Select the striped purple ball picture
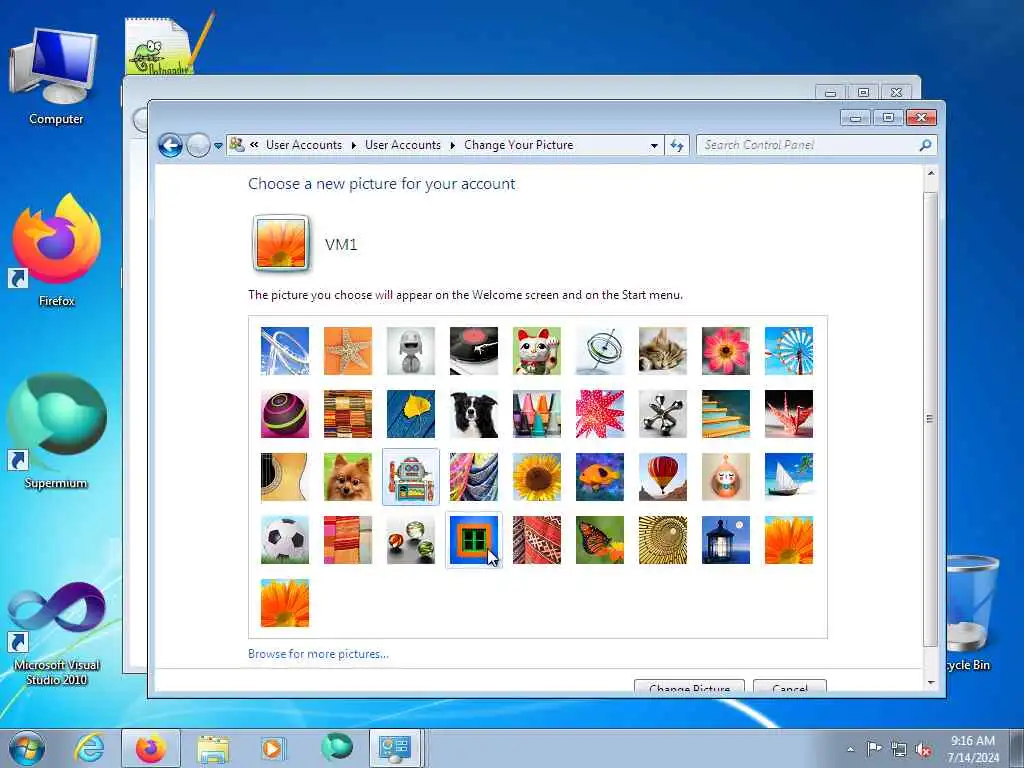Image resolution: width=1024 pixels, height=768 pixels. click(285, 414)
